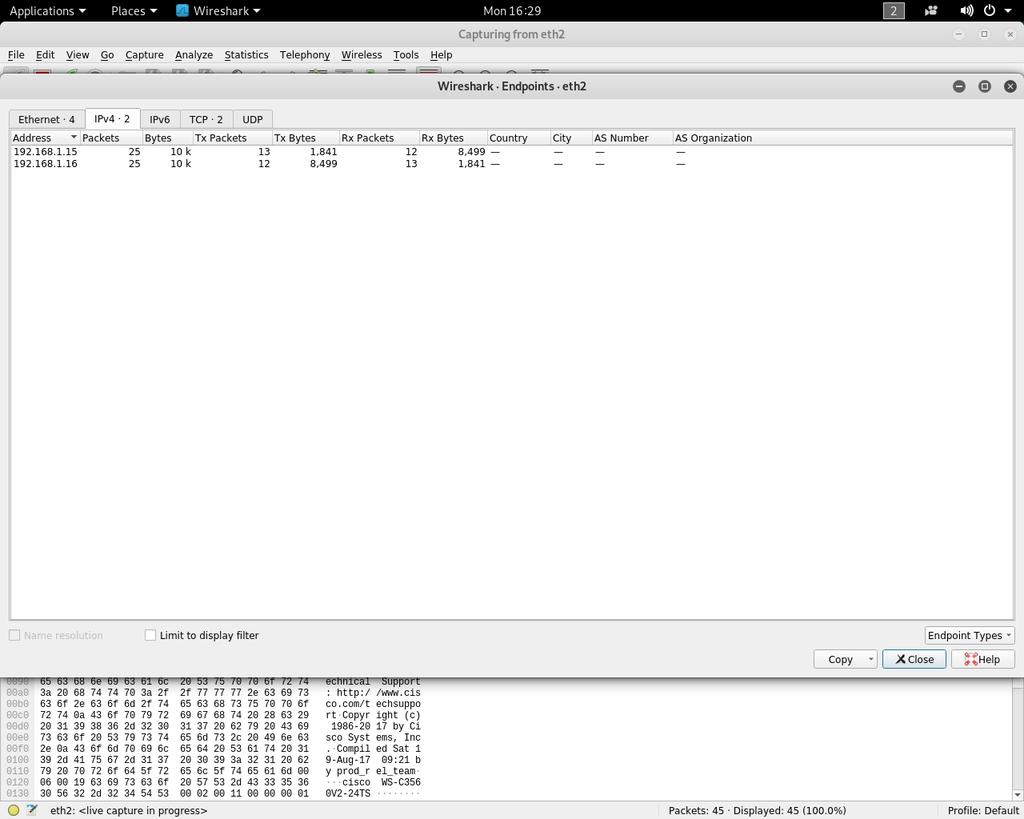Sort by Rx Packets column header

click(x=379, y=138)
